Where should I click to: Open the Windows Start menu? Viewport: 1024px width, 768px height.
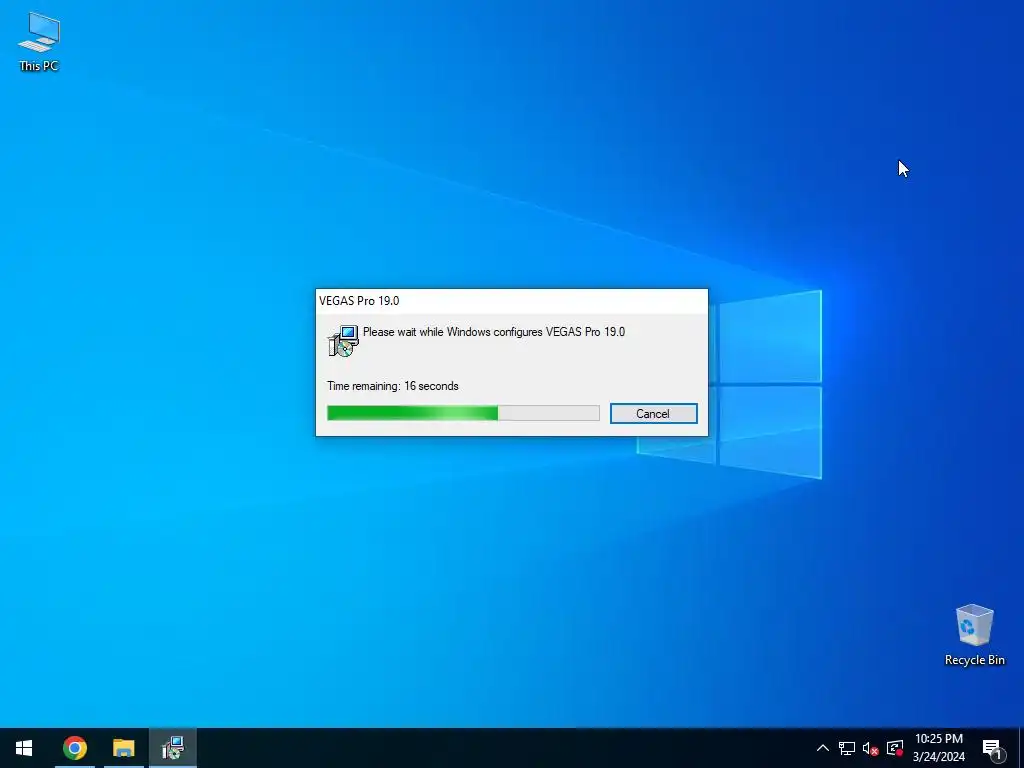point(24,748)
